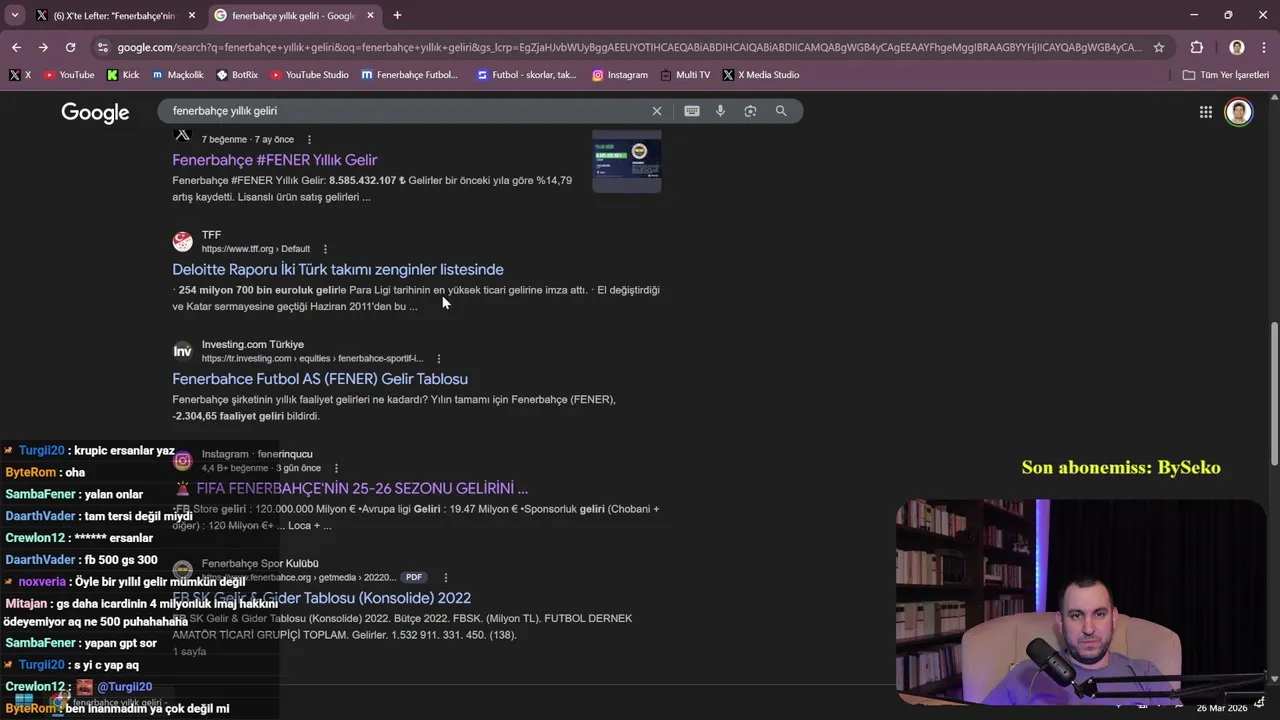1280x720 pixels.
Task: Open the Google account avatar
Action: pos(1239,112)
